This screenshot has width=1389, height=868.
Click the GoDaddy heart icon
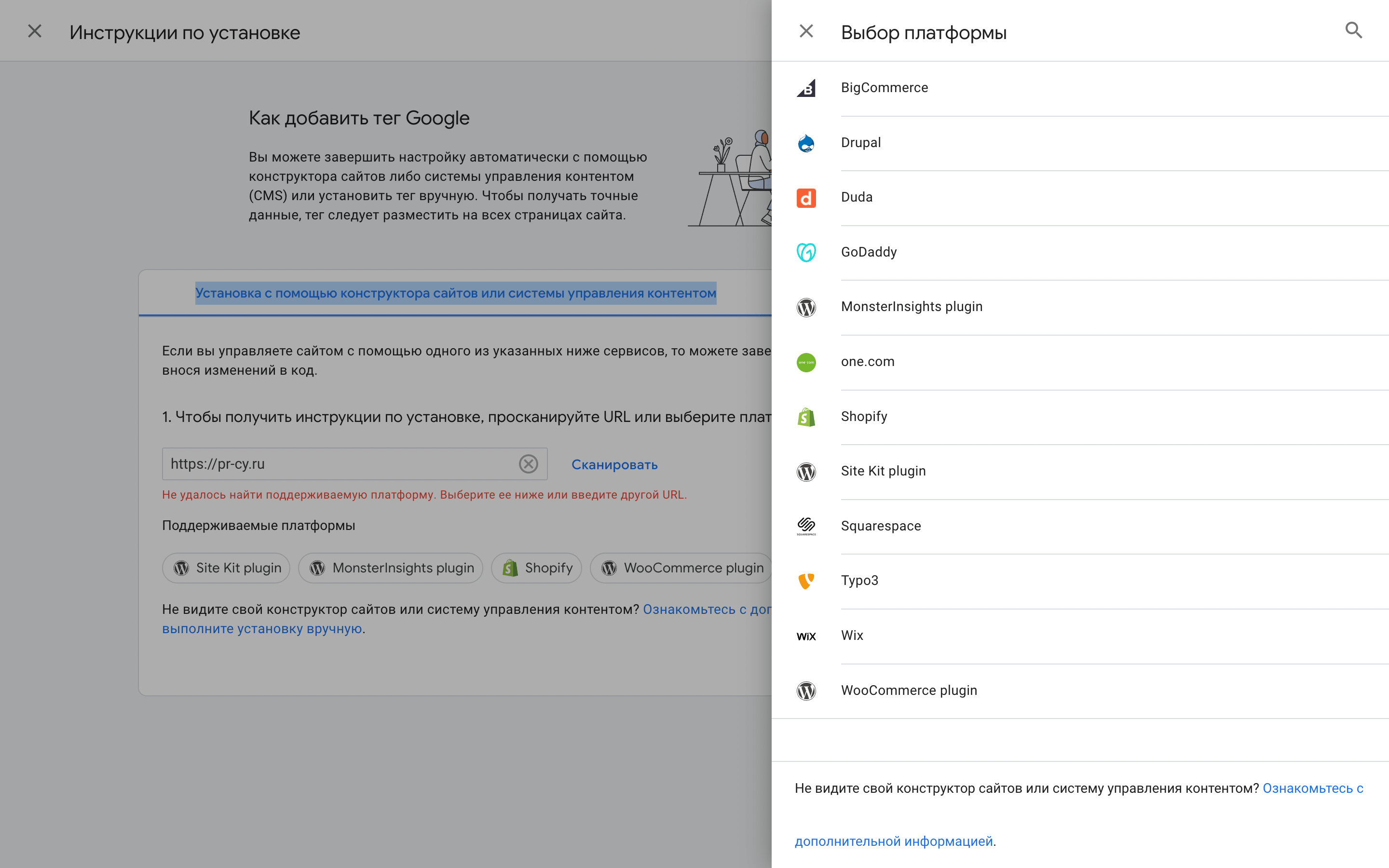pyautogui.click(x=806, y=253)
